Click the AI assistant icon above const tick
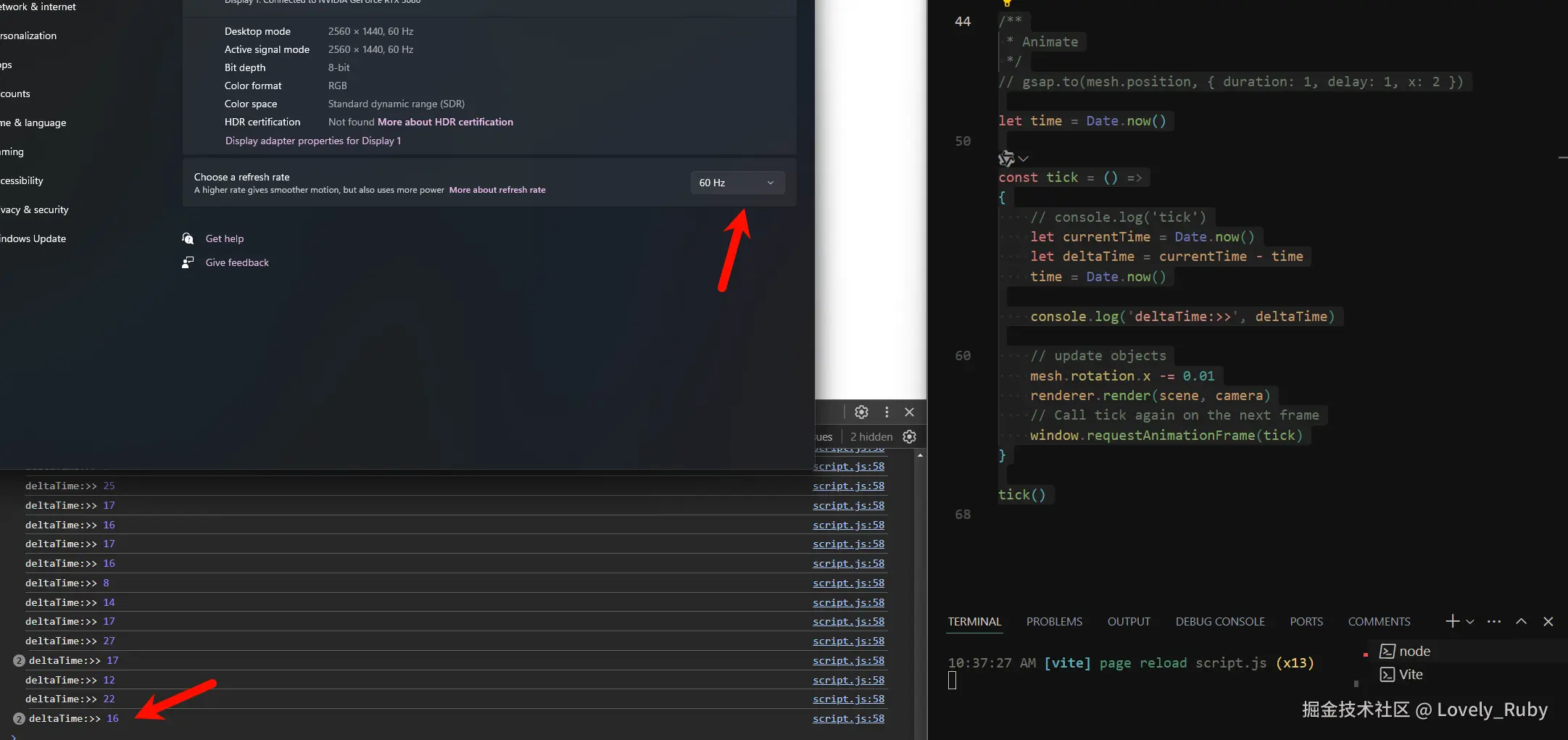 1006,158
